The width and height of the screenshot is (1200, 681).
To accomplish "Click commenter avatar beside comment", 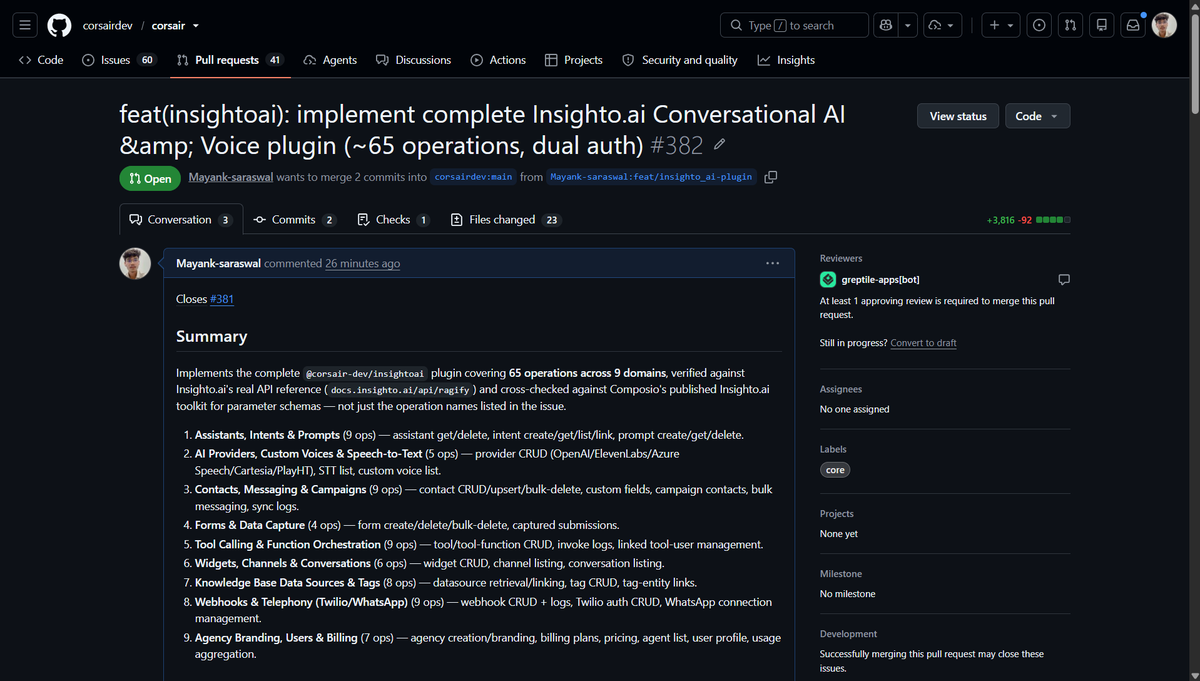I will (x=135, y=264).
